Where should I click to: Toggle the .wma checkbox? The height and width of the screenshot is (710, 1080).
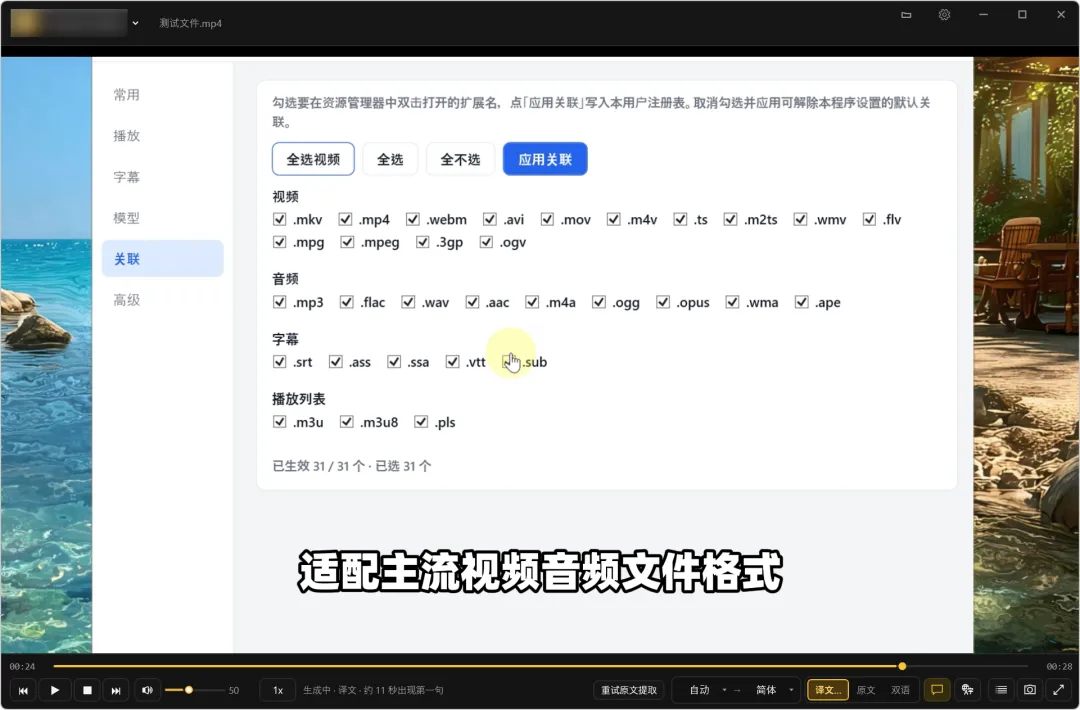(x=732, y=302)
